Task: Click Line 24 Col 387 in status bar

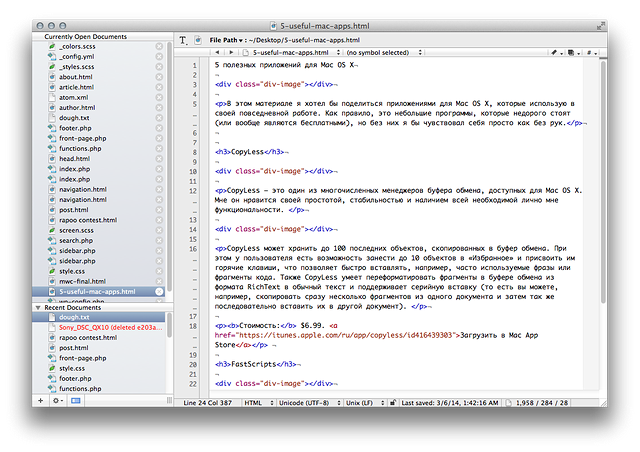Action: [x=207, y=403]
